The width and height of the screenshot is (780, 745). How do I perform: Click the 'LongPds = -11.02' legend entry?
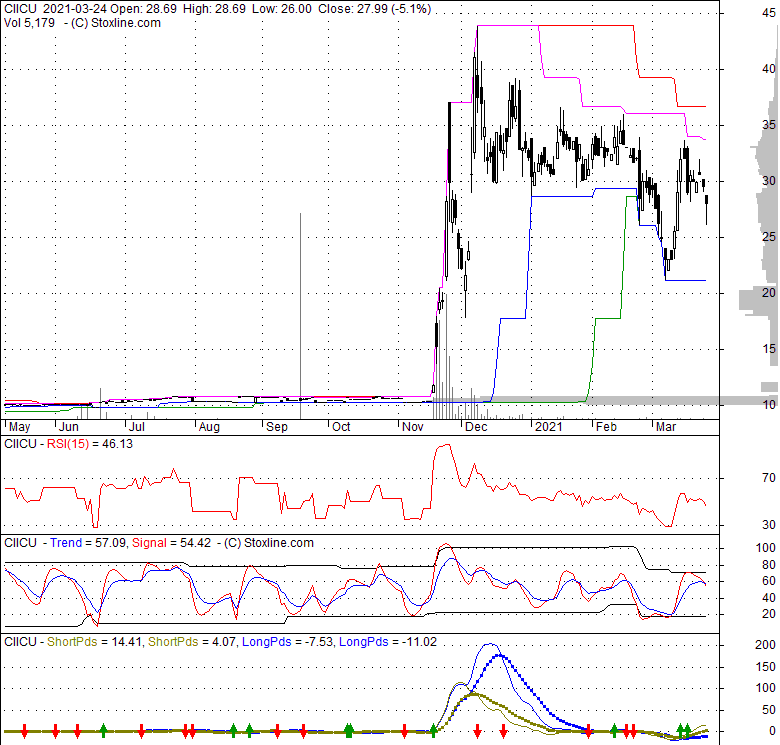(388, 642)
